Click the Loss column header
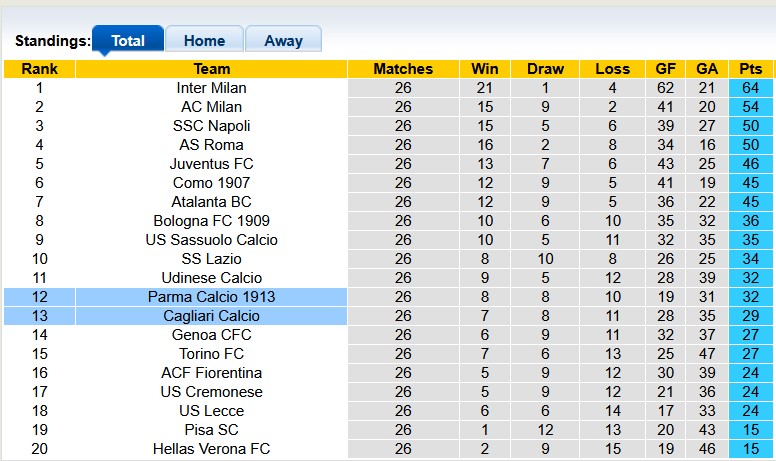The image size is (776, 461). coord(612,69)
